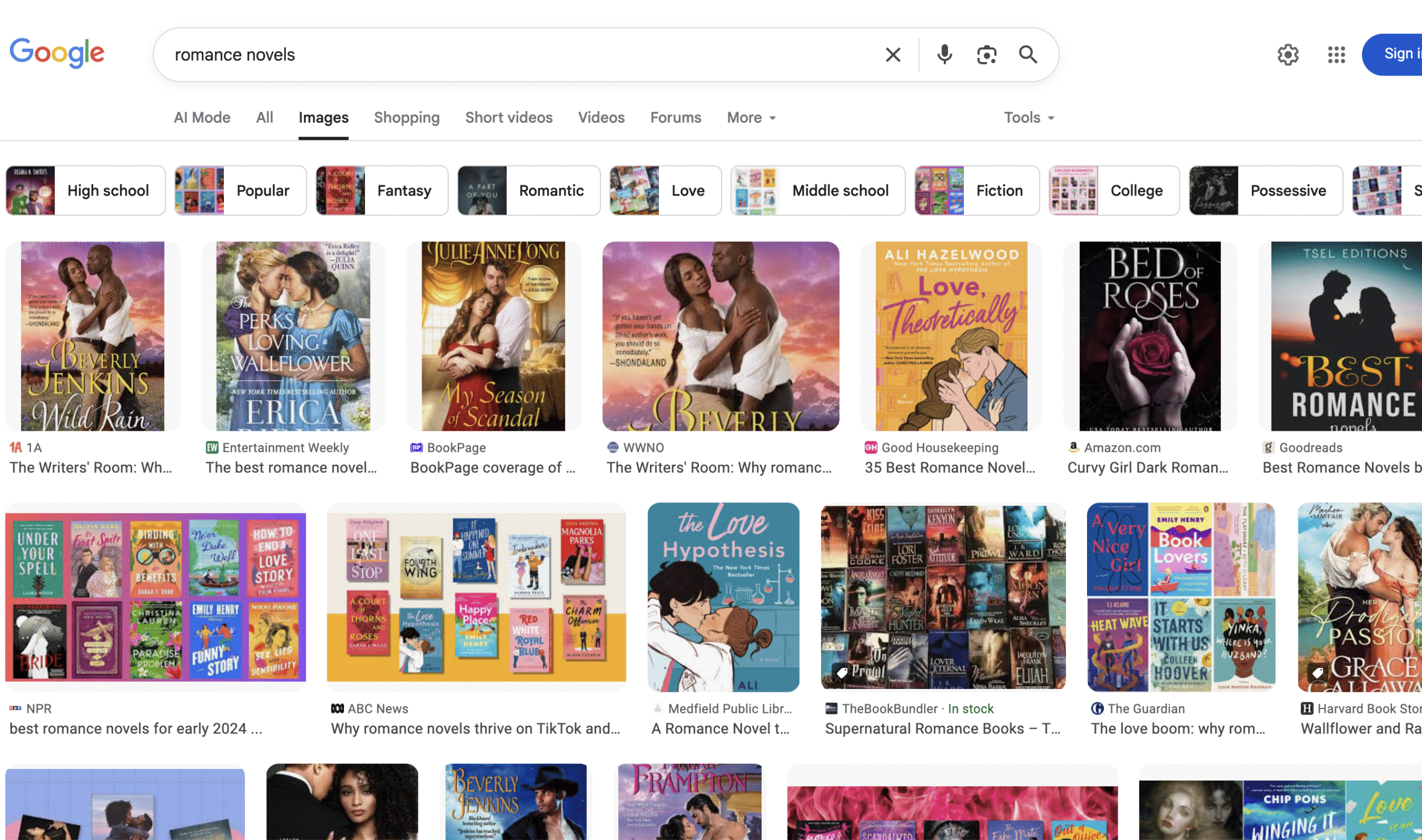Filter by the Romantic chip
The width and height of the screenshot is (1422, 840).
tap(529, 191)
